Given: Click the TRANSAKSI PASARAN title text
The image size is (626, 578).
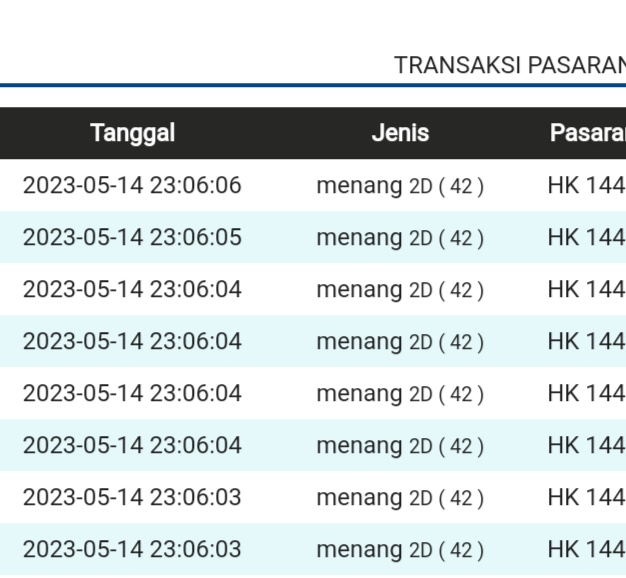Looking at the screenshot, I should click(509, 65).
